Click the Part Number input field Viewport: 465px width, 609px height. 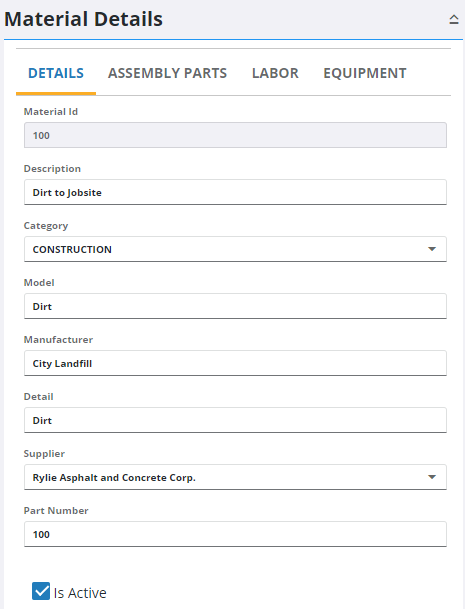point(235,534)
